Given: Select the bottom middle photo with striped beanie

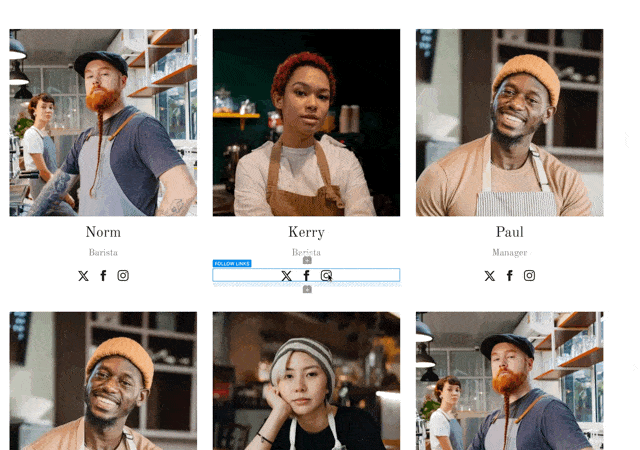Looking at the screenshot, I should click(306, 380).
